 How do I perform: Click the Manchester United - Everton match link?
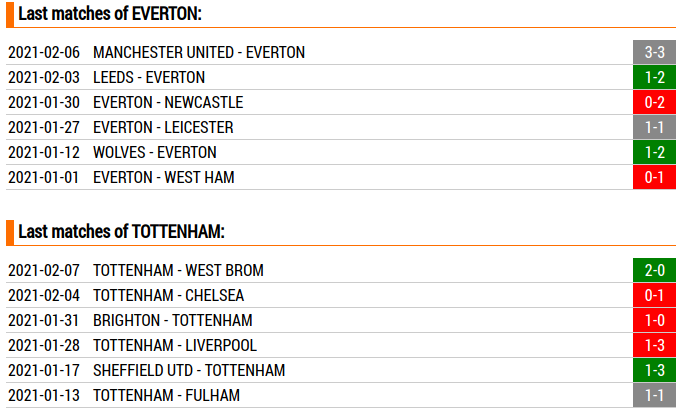pyautogui.click(x=198, y=52)
